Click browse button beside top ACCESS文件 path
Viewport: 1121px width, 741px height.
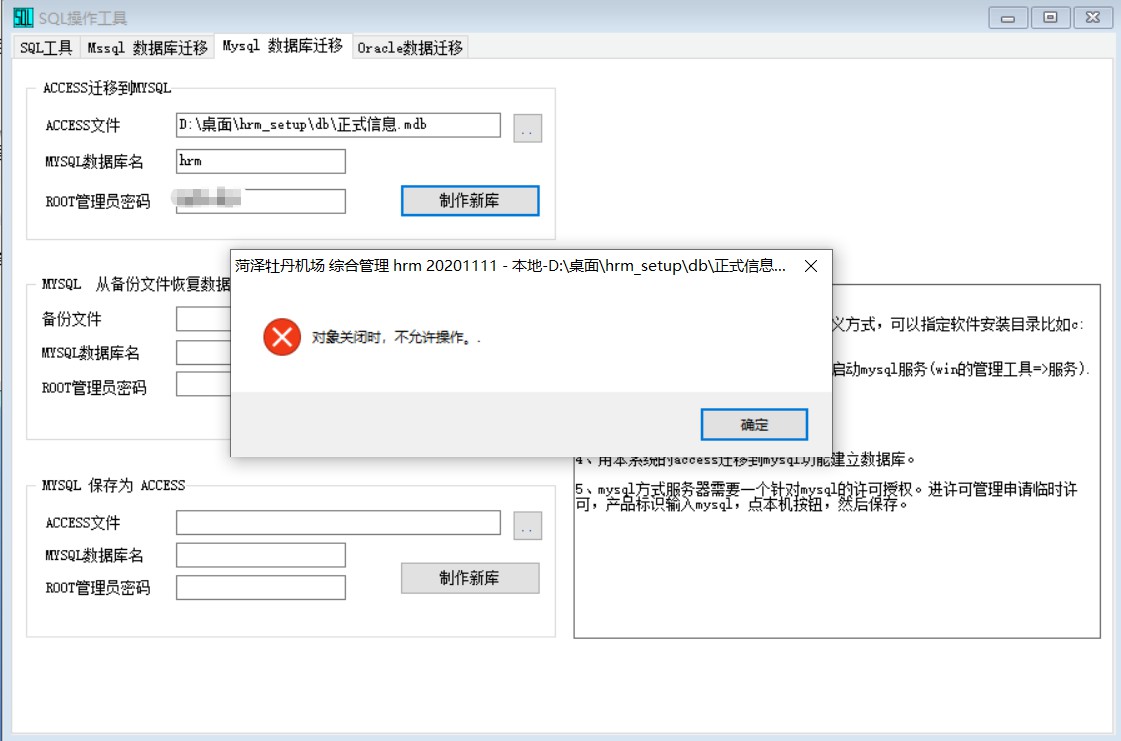click(x=528, y=128)
